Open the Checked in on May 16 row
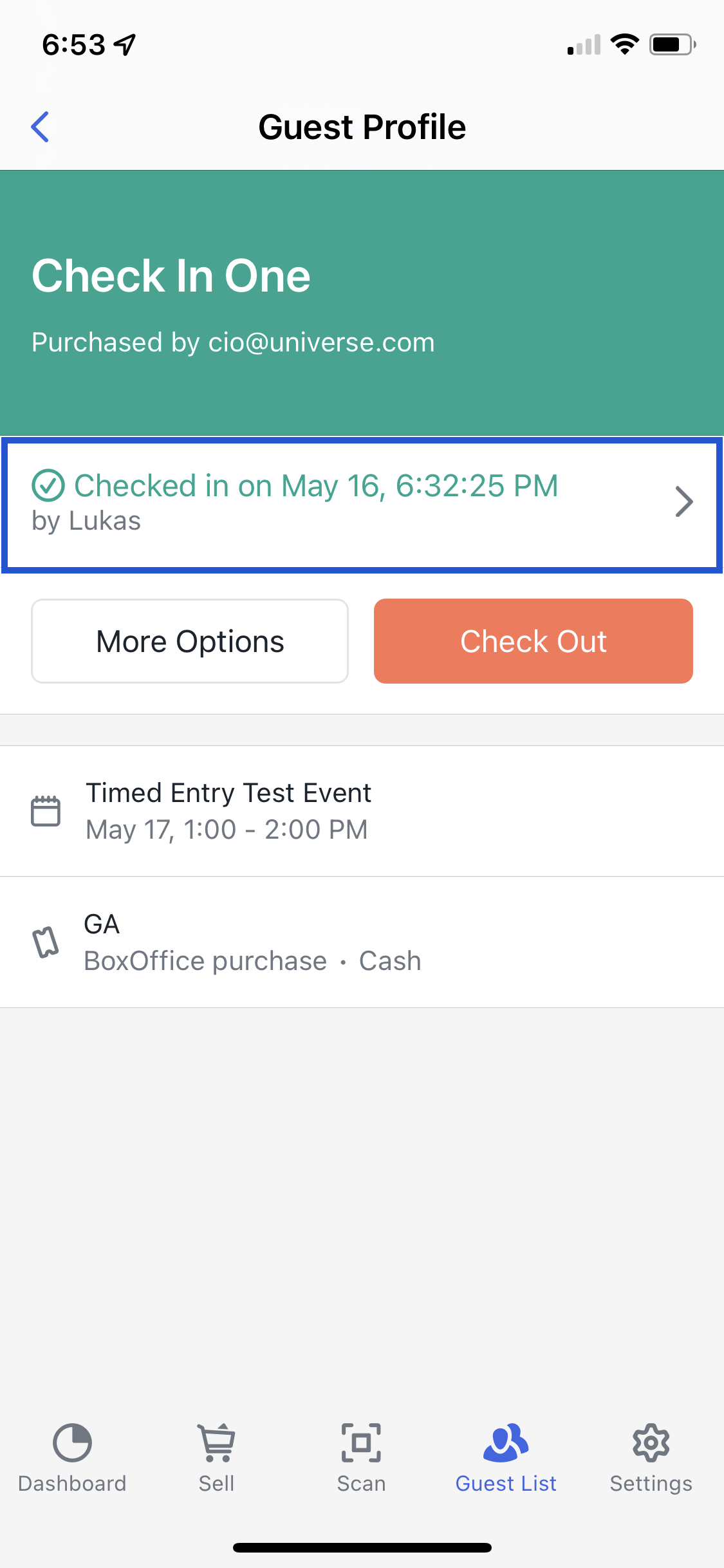Screen dimensions: 724x1568 pyautogui.click(x=362, y=505)
